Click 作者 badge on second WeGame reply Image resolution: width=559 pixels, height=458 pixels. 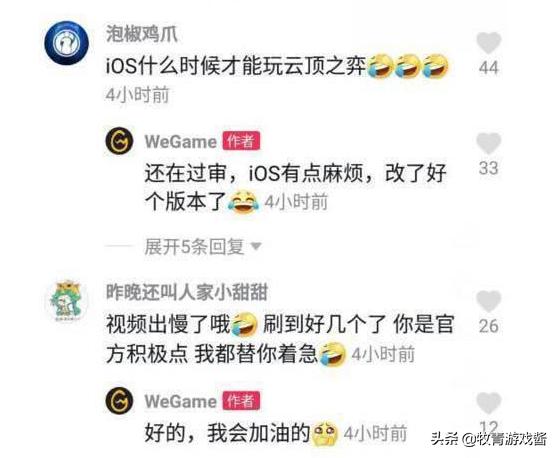[x=241, y=400]
